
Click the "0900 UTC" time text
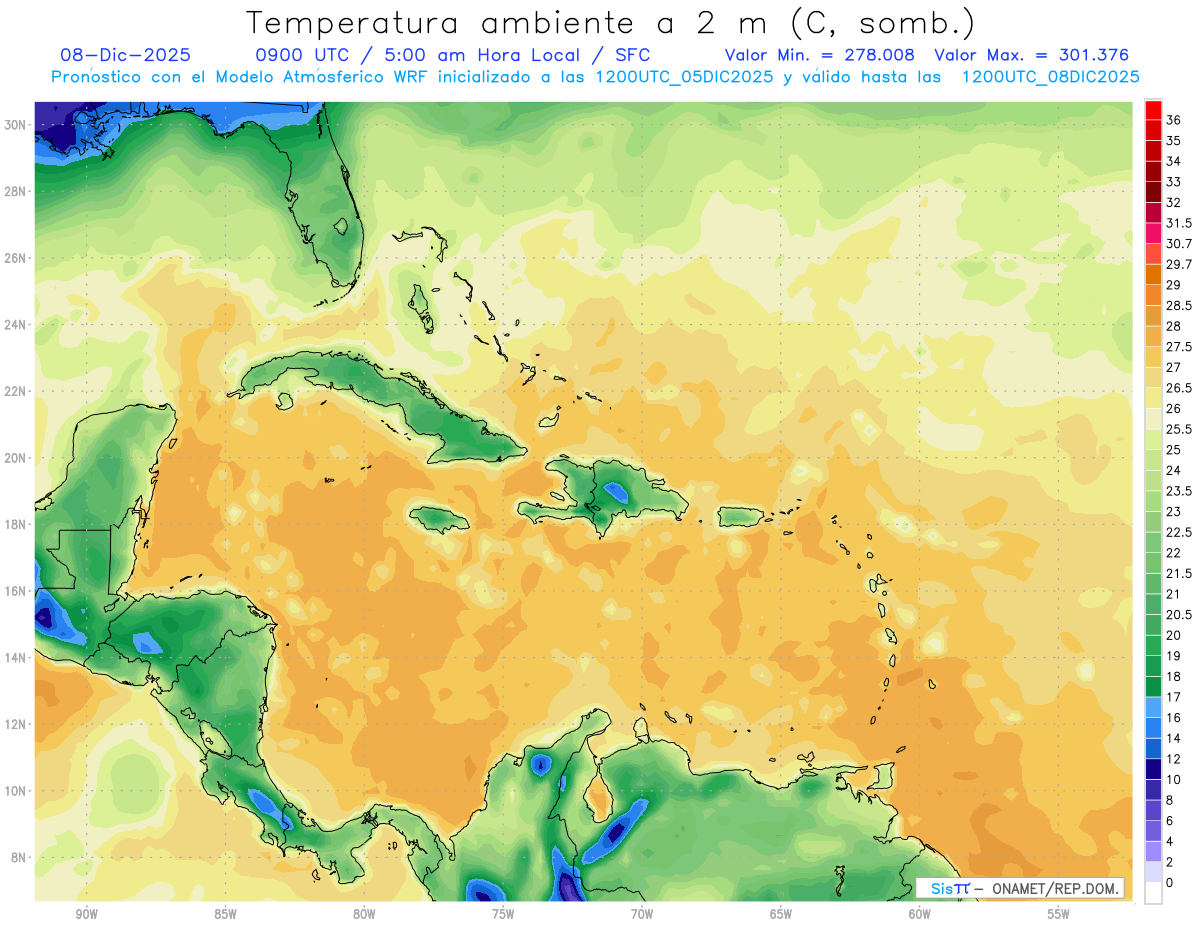click(302, 55)
